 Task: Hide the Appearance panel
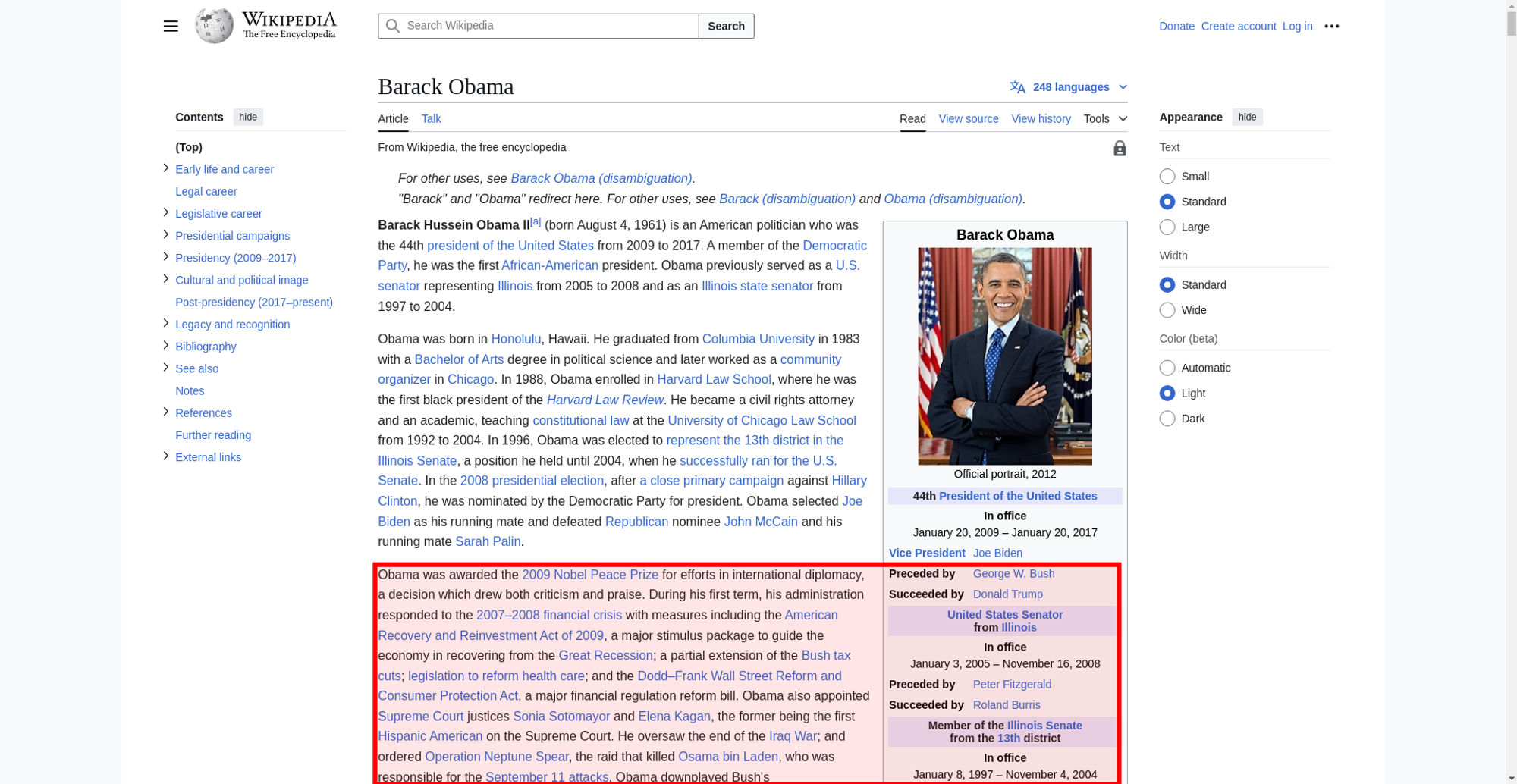tap(1247, 117)
